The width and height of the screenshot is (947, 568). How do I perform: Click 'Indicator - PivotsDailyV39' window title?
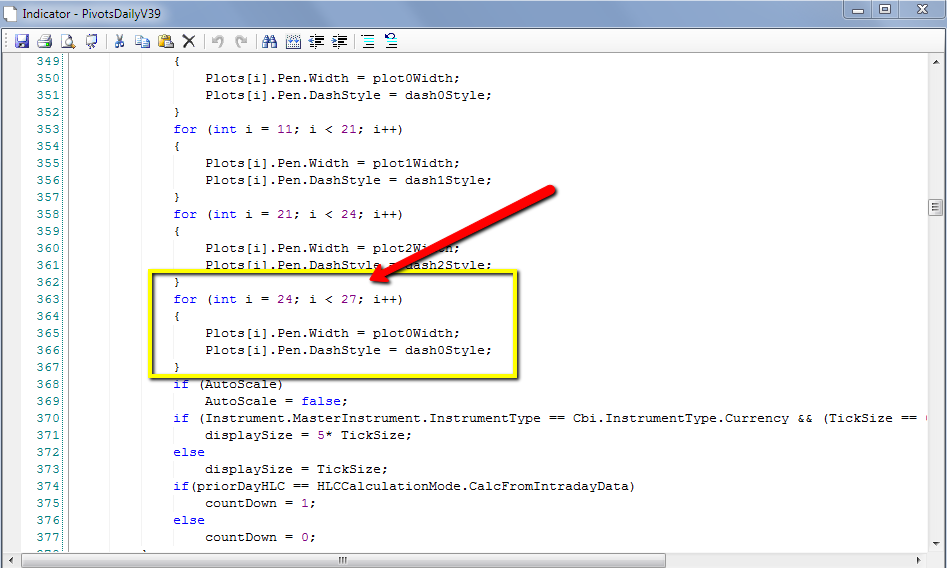91,13
